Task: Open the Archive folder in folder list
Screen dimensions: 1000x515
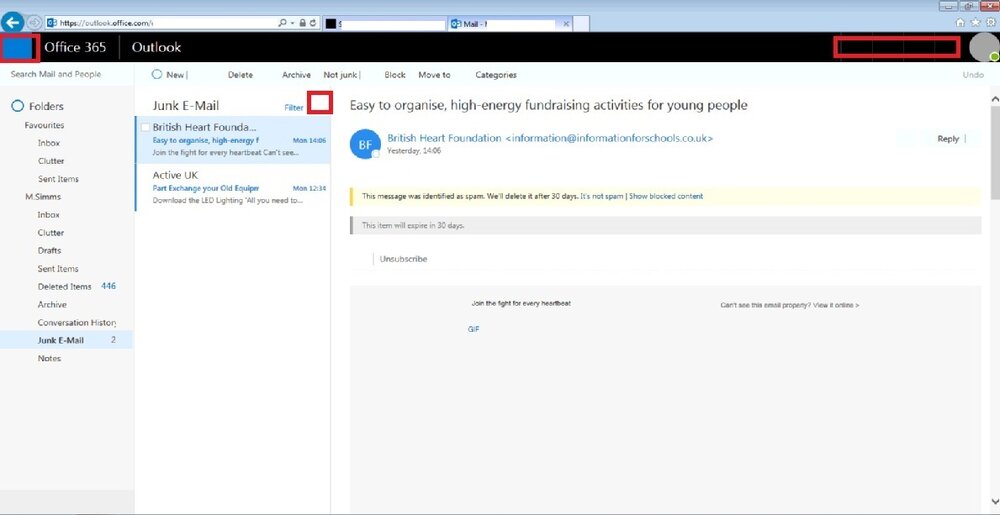Action: [52, 304]
